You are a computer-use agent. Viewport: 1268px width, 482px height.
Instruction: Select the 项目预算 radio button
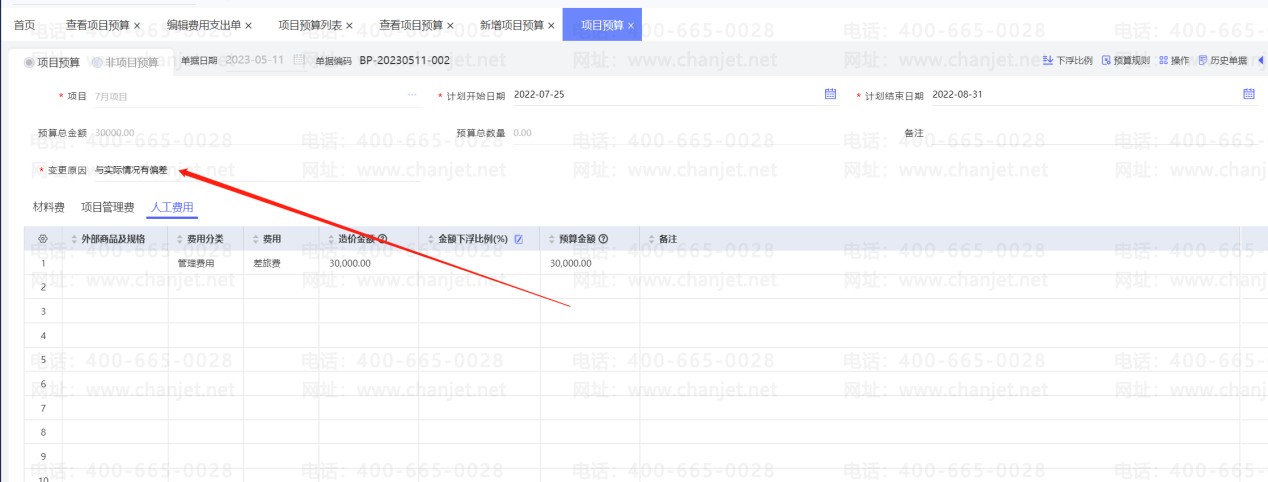tap(30, 62)
